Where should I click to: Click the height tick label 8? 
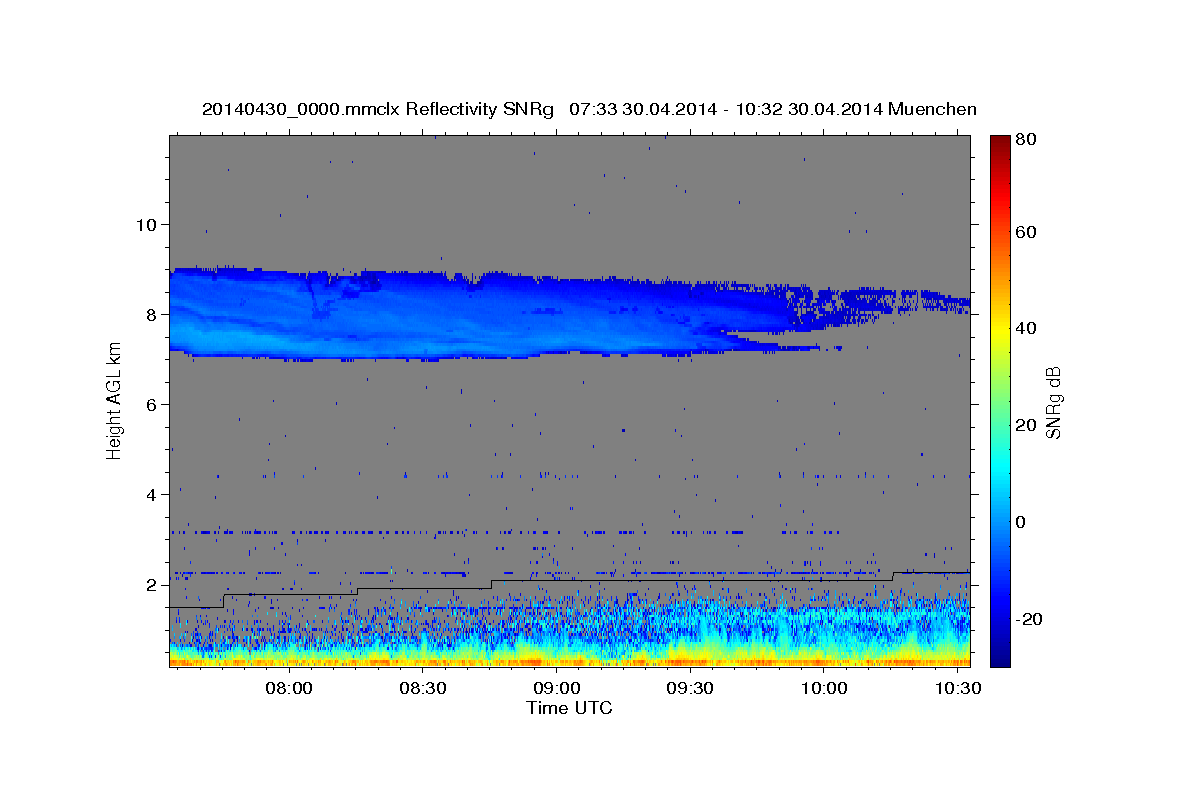point(152,314)
